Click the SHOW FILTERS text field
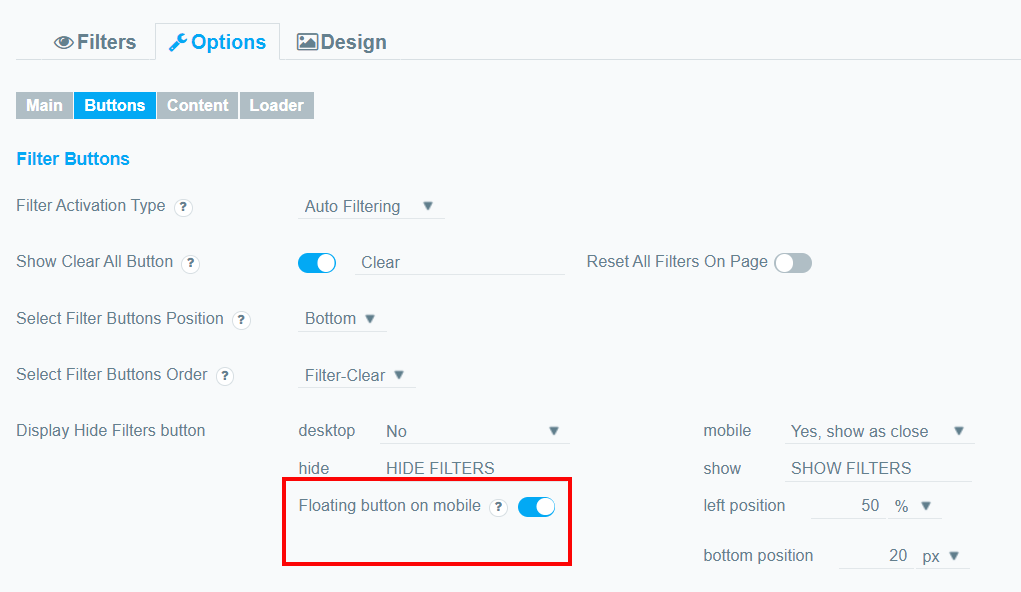 point(878,468)
